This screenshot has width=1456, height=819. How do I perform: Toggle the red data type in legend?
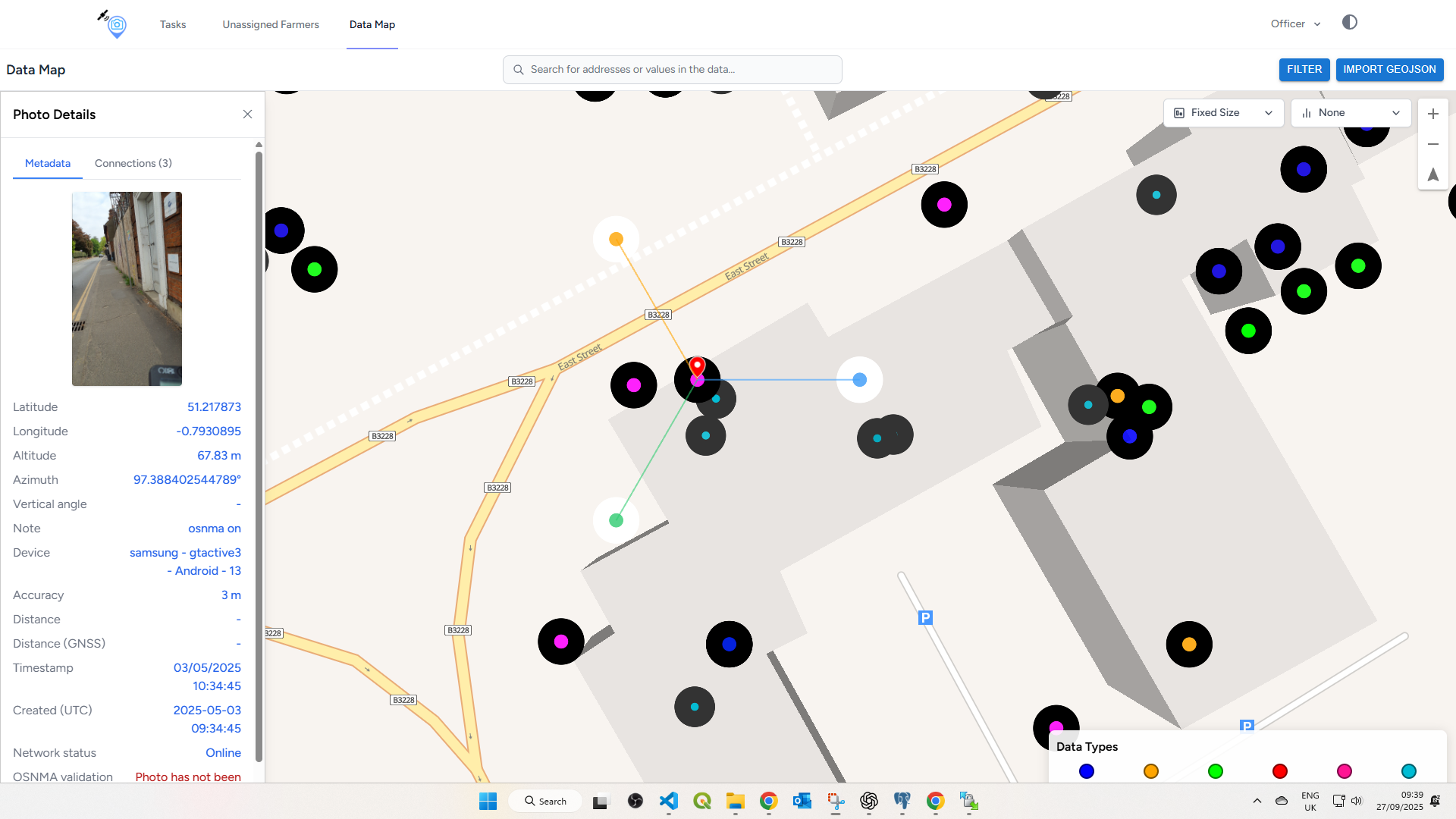(x=1279, y=771)
